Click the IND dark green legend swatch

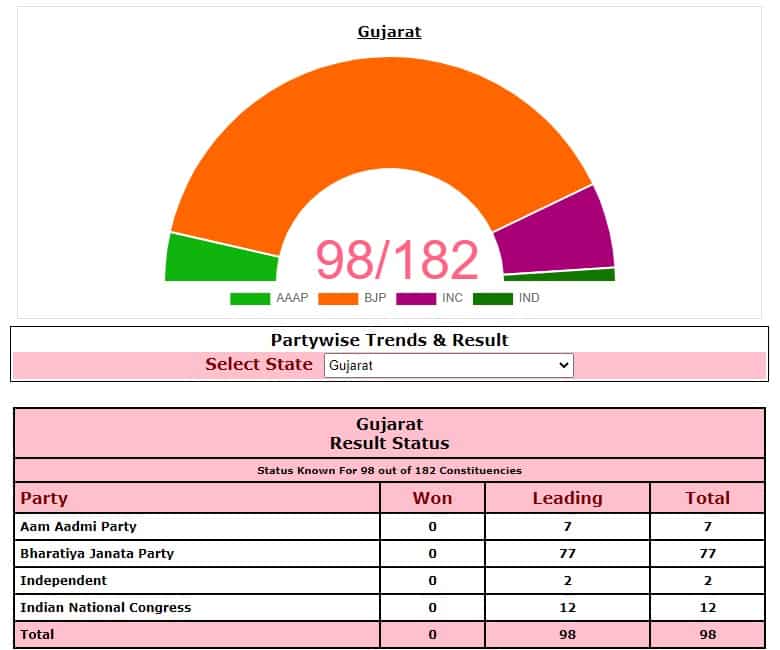492,298
